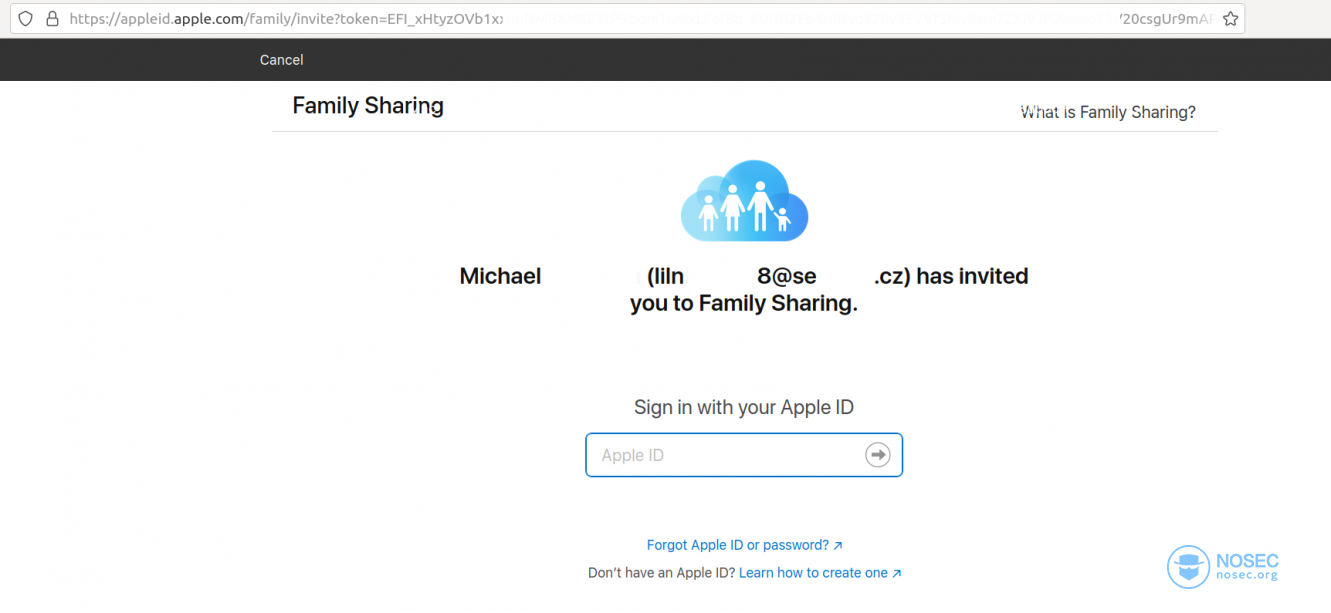Open the padlock site security info
Viewport: 1331px width, 613px height.
click(52, 19)
